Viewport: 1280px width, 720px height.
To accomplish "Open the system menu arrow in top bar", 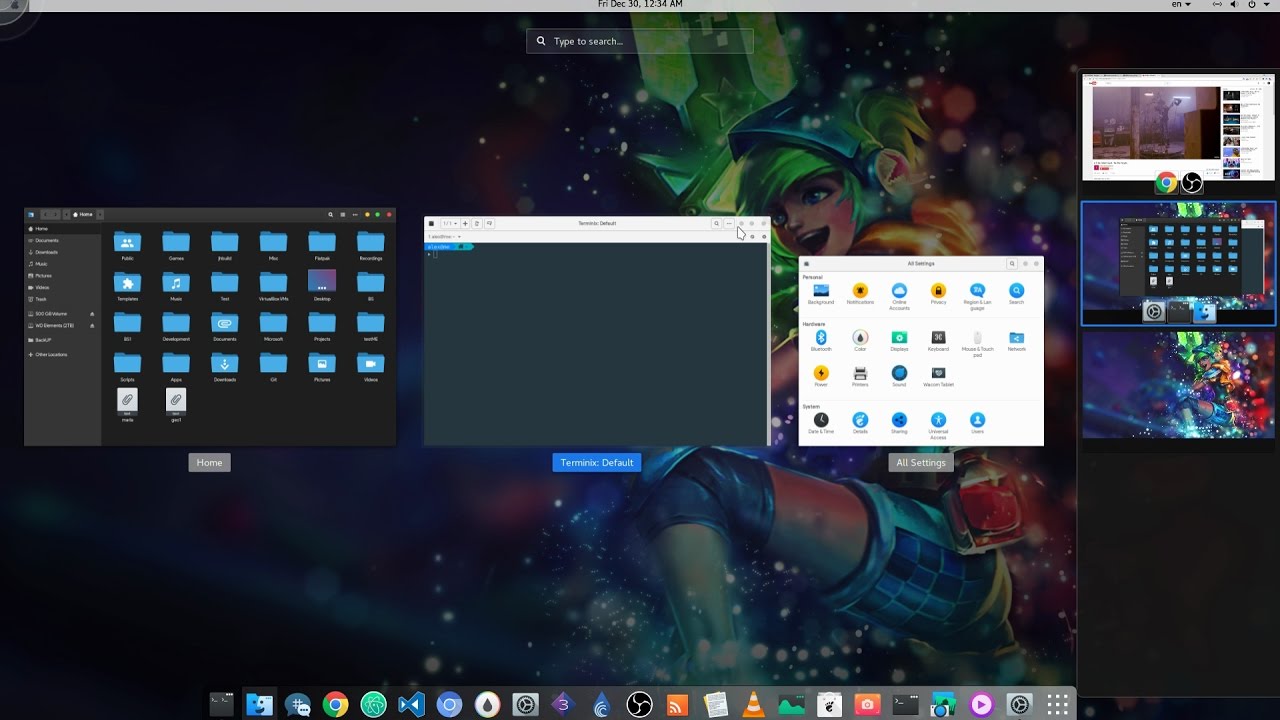I will [x=1268, y=5].
